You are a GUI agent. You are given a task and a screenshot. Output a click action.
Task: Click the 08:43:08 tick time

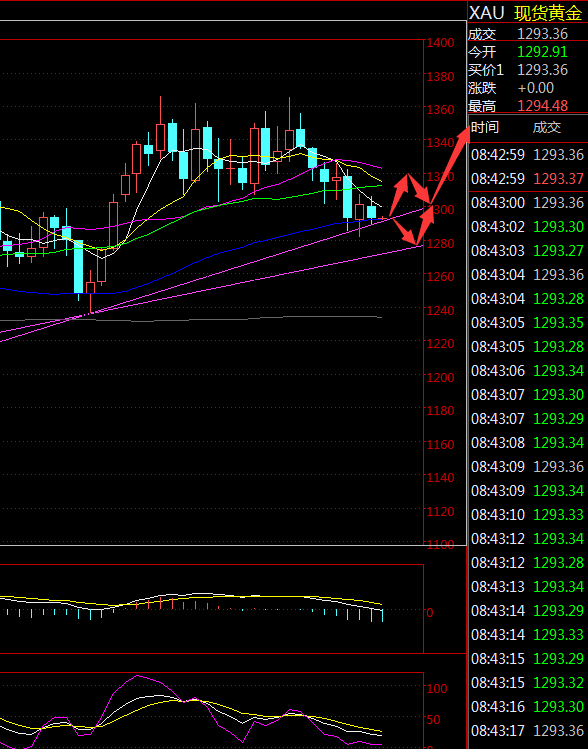coord(498,442)
